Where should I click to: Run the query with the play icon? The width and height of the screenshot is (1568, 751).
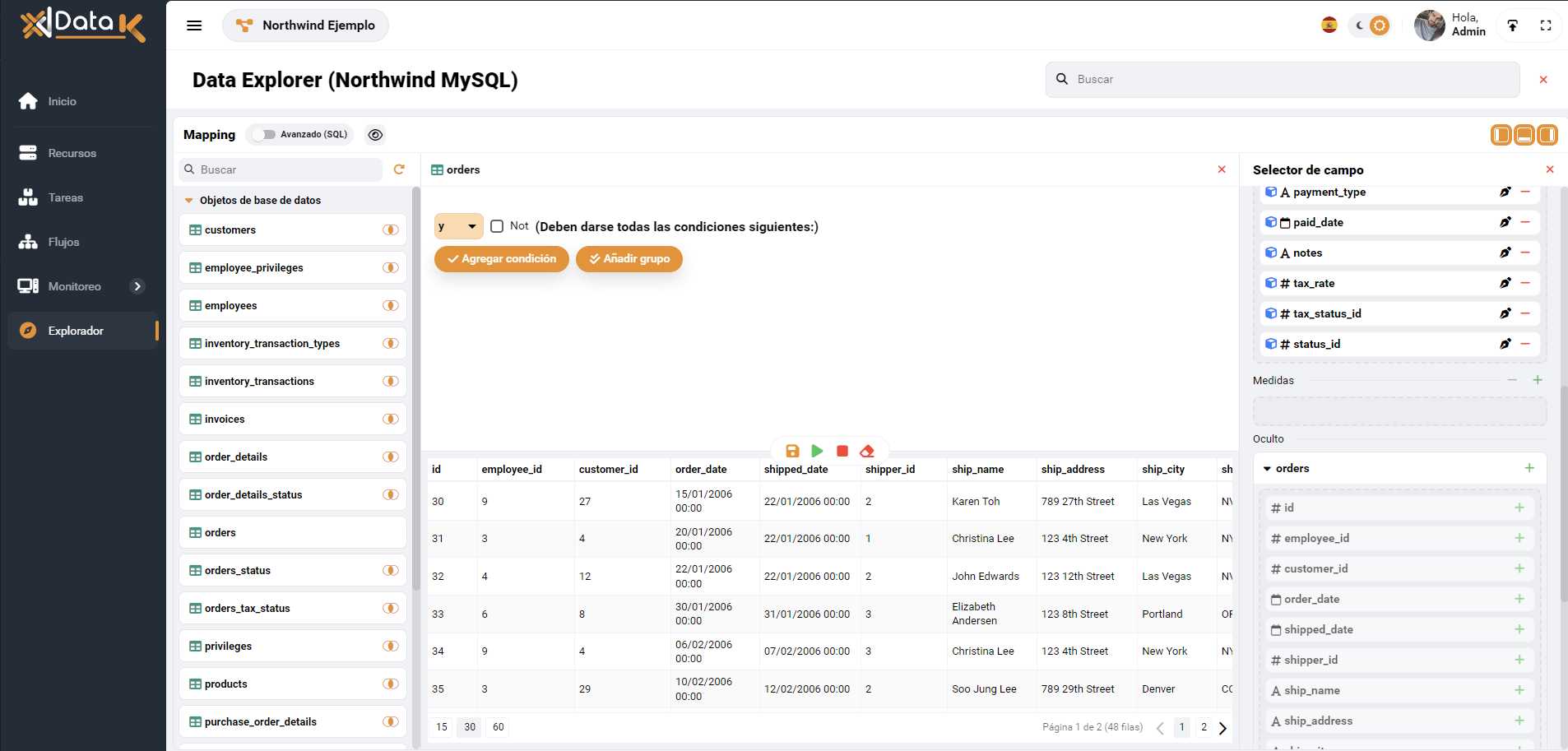pyautogui.click(x=817, y=451)
